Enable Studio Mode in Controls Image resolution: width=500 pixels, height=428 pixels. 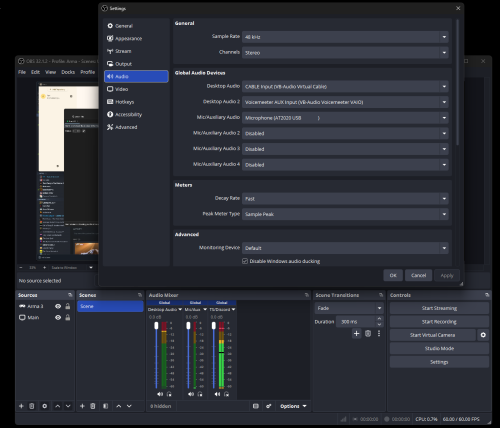439,348
